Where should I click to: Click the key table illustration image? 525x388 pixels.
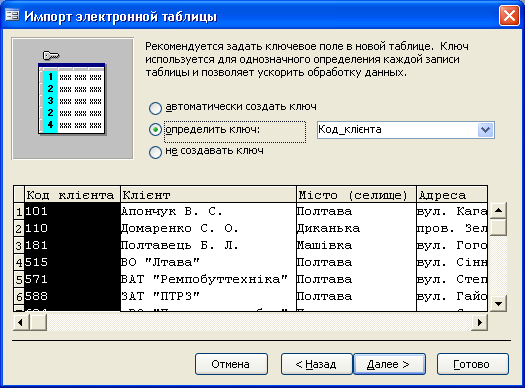coord(73,98)
